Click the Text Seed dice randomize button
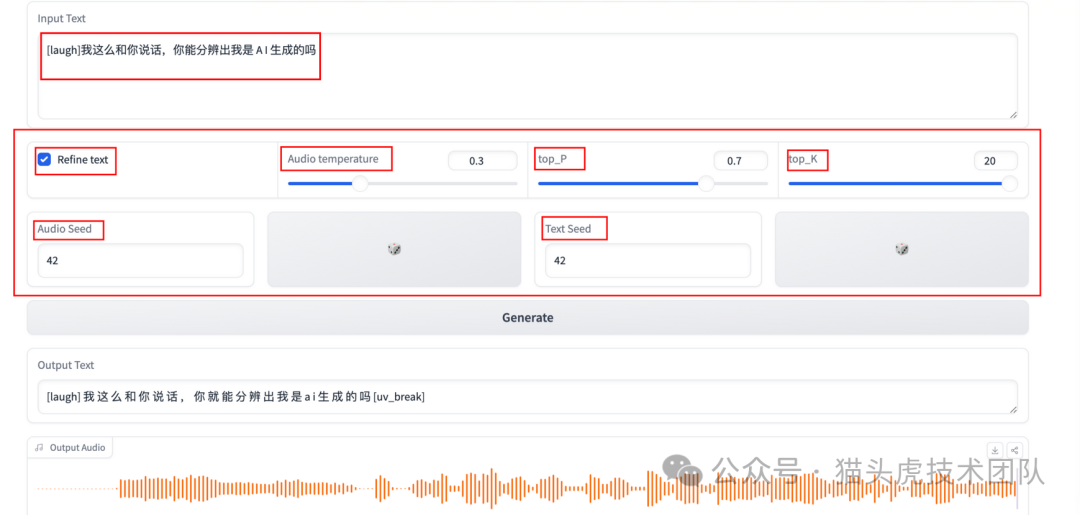Viewport: 1080px width, 515px height. 902,249
